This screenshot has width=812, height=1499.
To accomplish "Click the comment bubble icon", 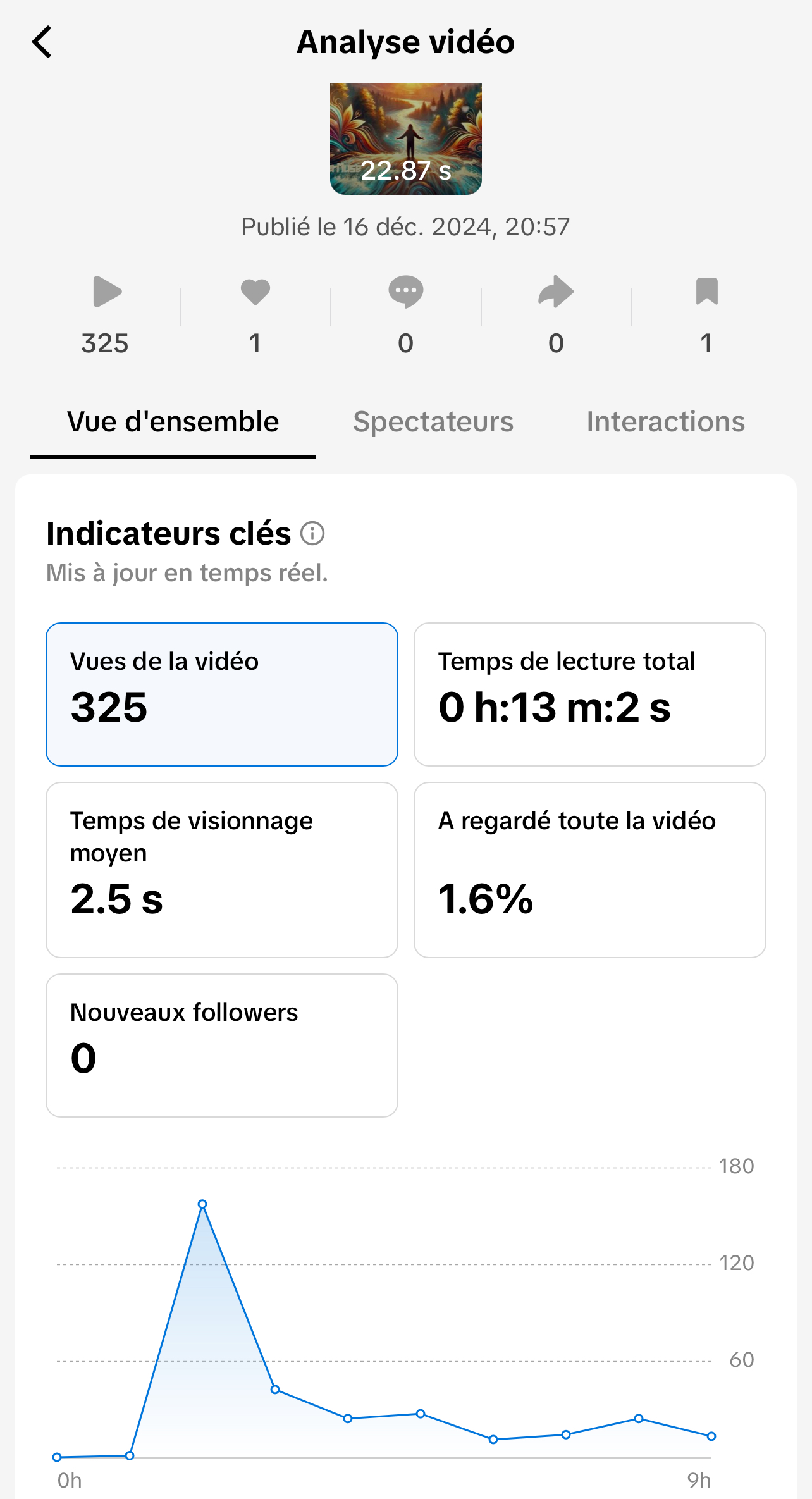I will (x=406, y=292).
